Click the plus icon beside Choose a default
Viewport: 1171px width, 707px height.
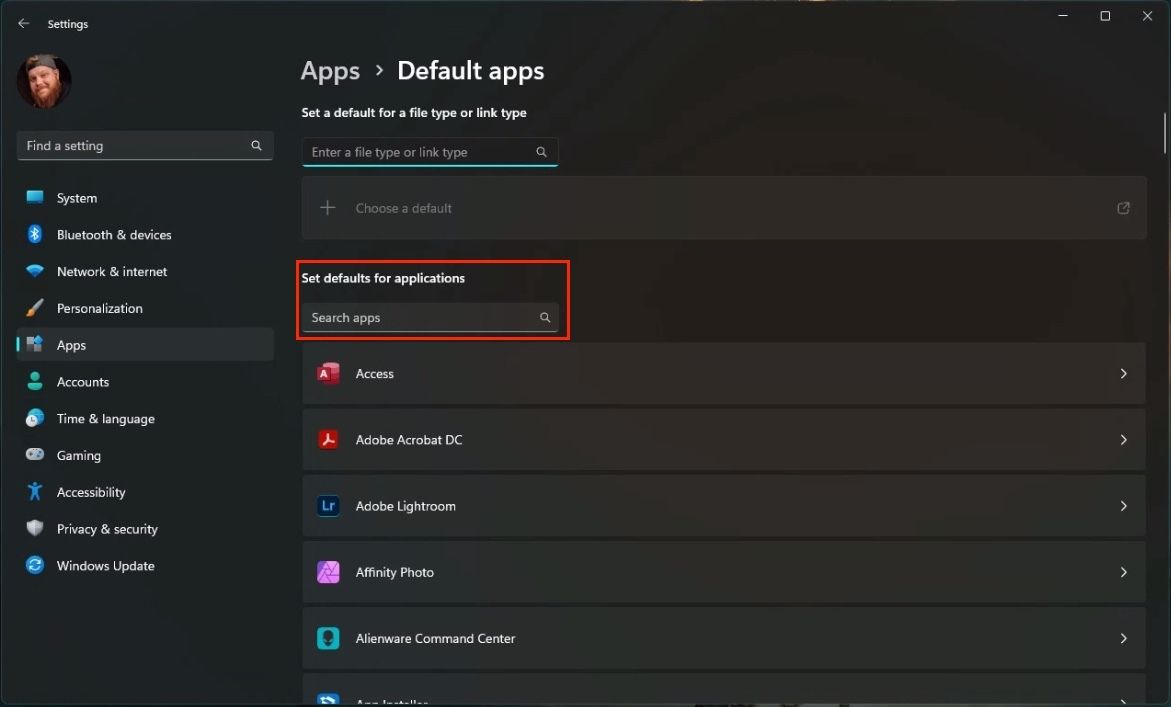pyautogui.click(x=328, y=208)
